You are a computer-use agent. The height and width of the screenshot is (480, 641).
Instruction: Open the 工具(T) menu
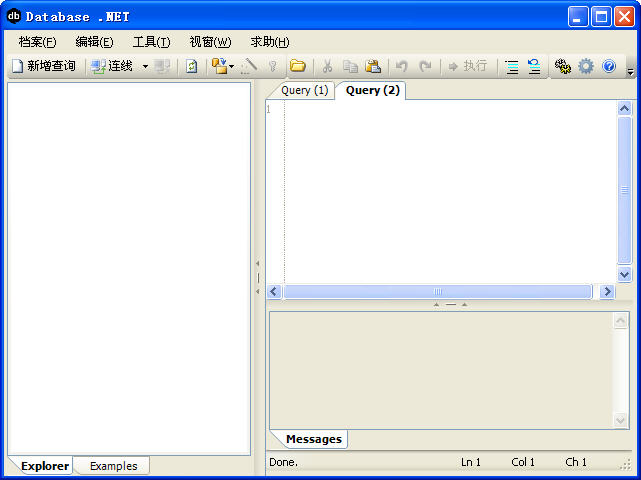pyautogui.click(x=151, y=42)
